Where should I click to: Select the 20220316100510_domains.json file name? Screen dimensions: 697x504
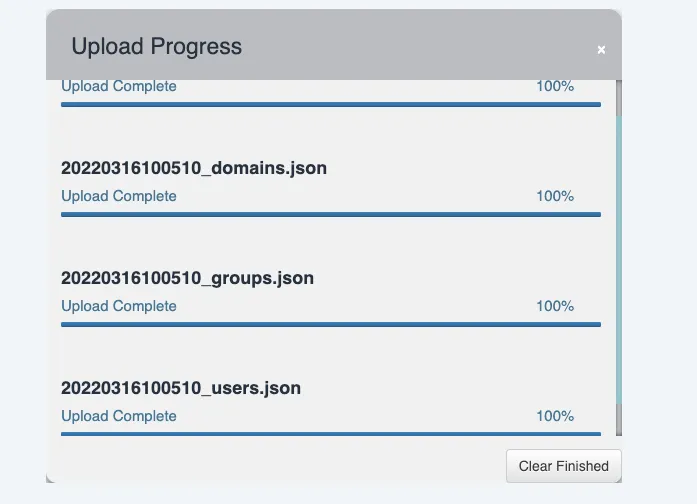coord(194,167)
